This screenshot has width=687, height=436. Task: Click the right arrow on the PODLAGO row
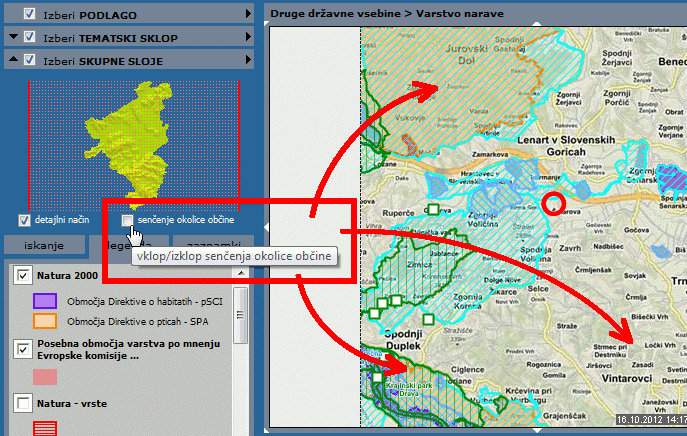[x=246, y=13]
